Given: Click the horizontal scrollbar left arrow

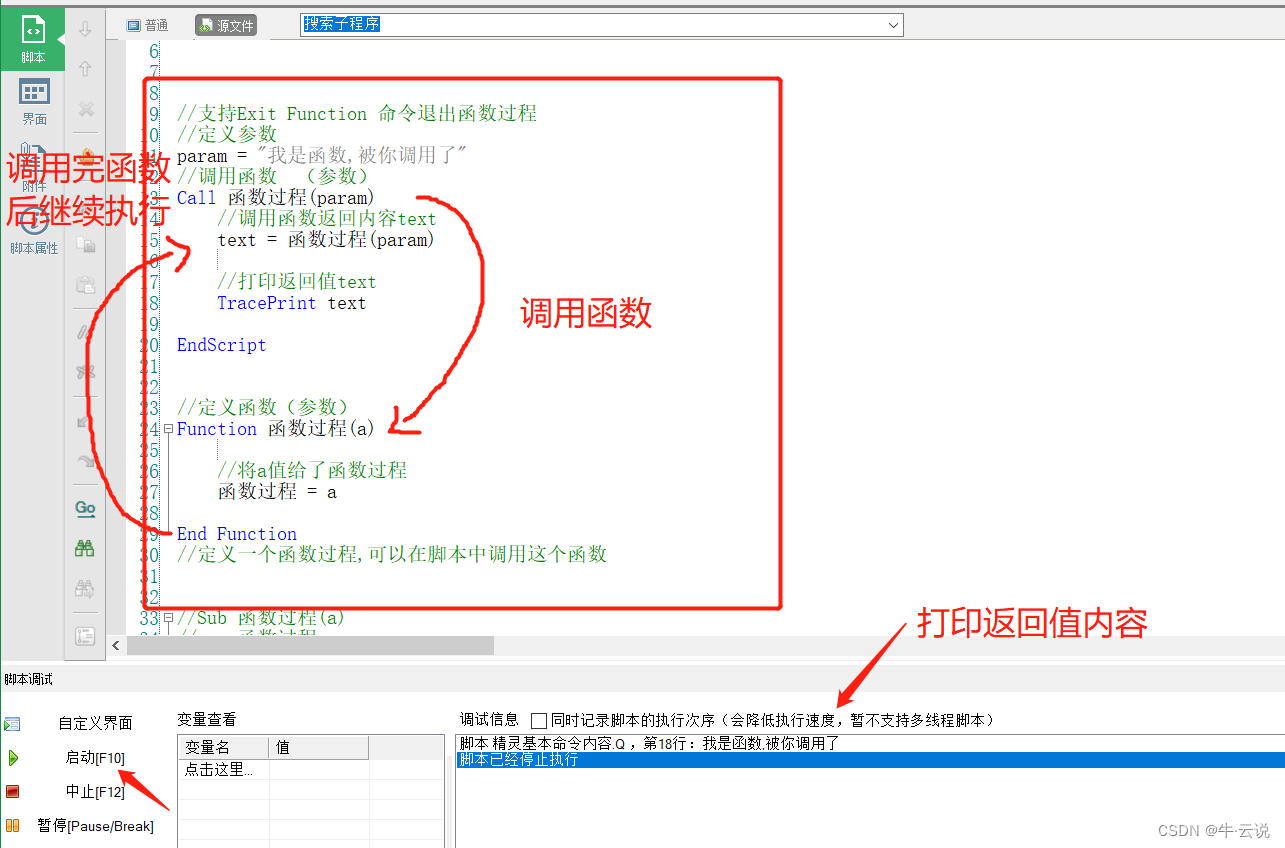Looking at the screenshot, I should tap(117, 646).
